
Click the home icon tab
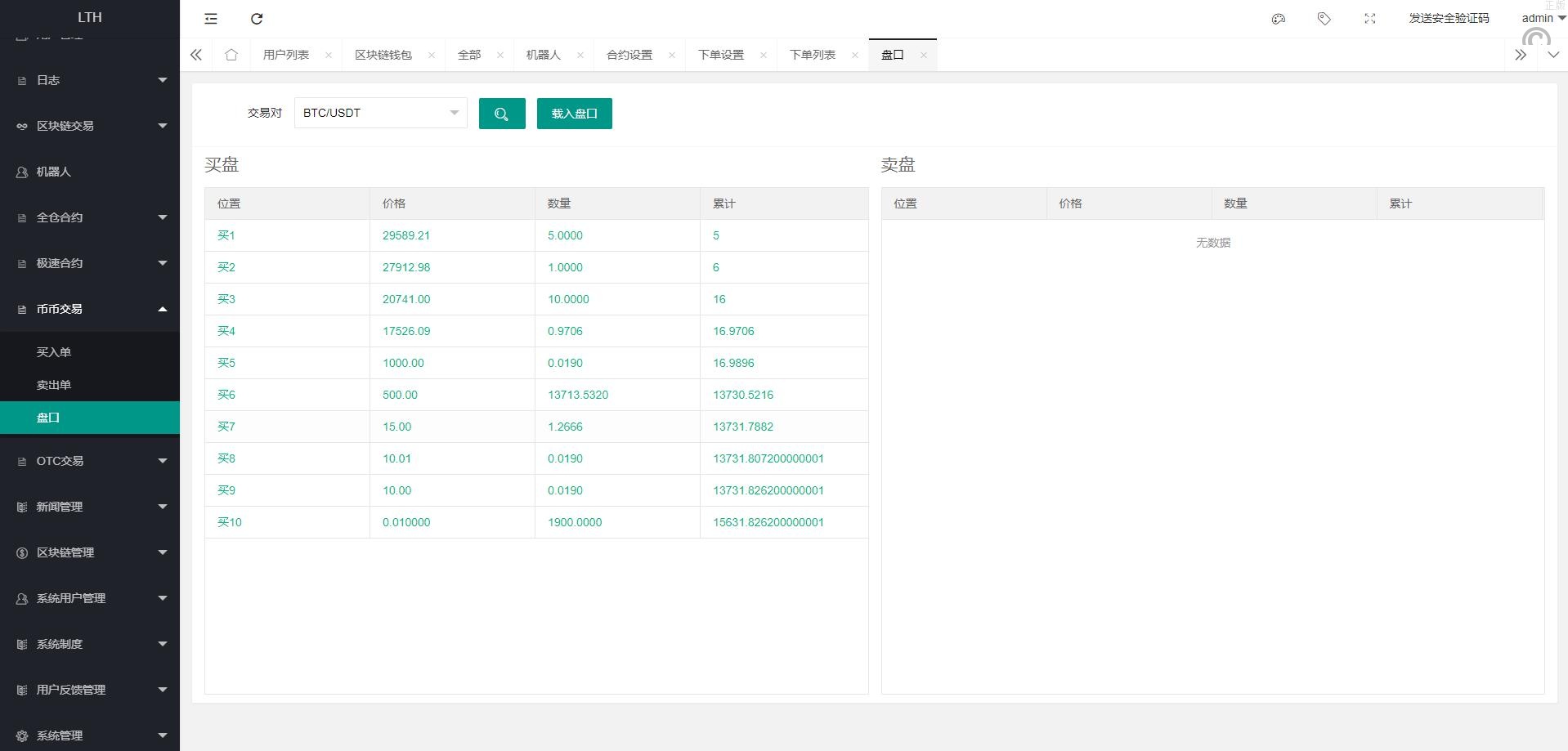(x=231, y=55)
